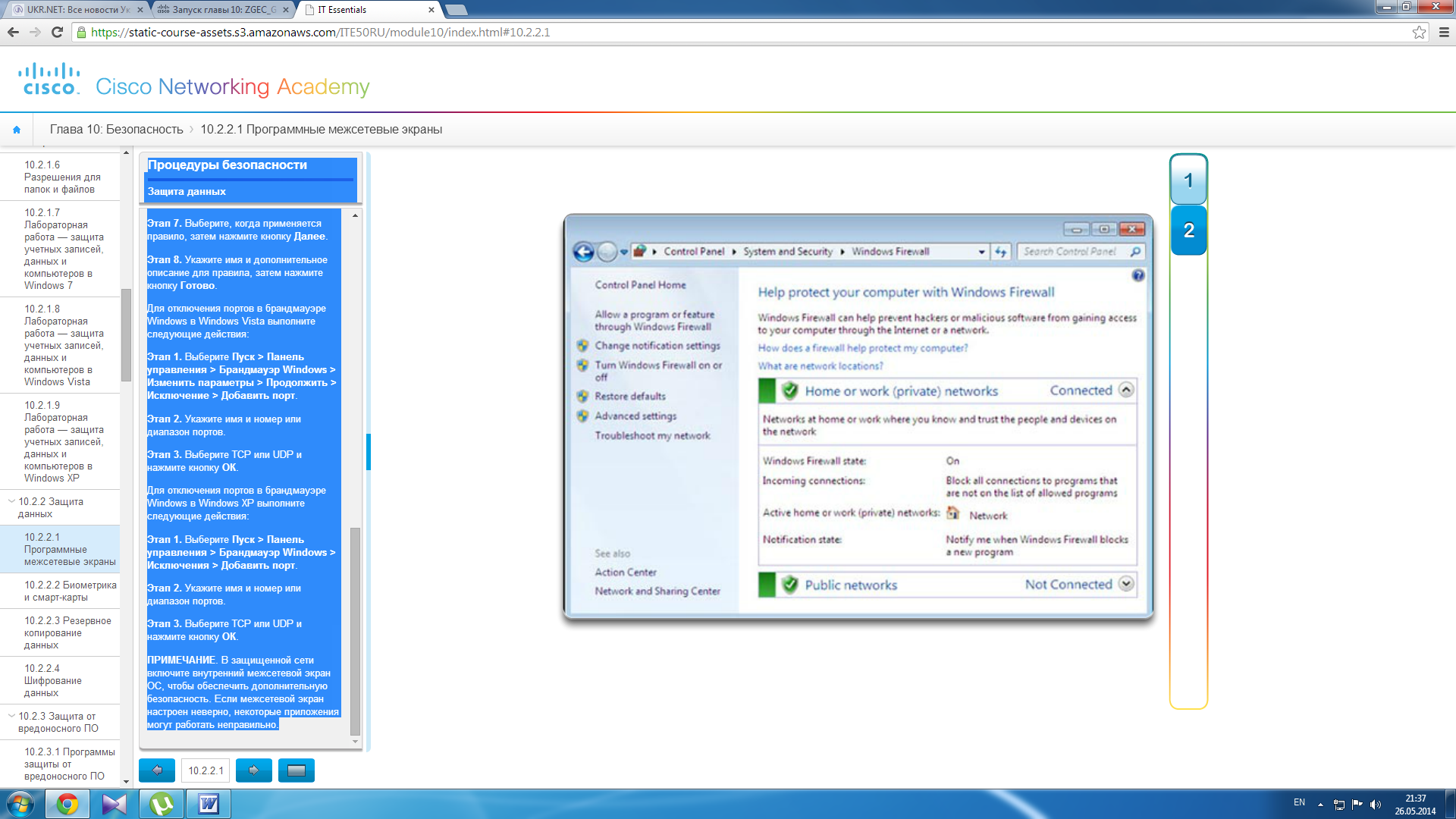Open 10.2.2.3 Резервное копирование данных
This screenshot has width=1456, height=819.
pyautogui.click(x=60, y=632)
